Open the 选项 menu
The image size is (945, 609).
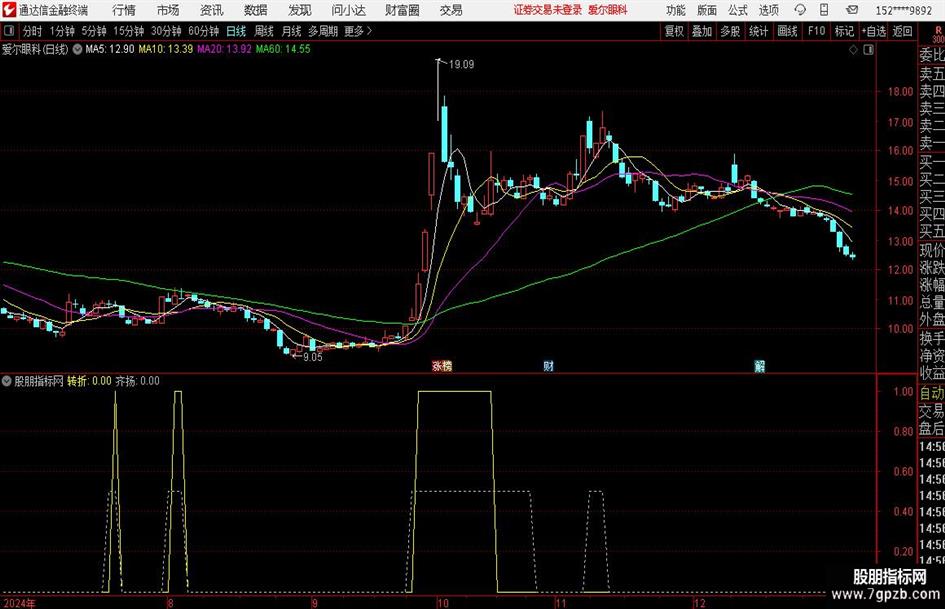tap(768, 10)
